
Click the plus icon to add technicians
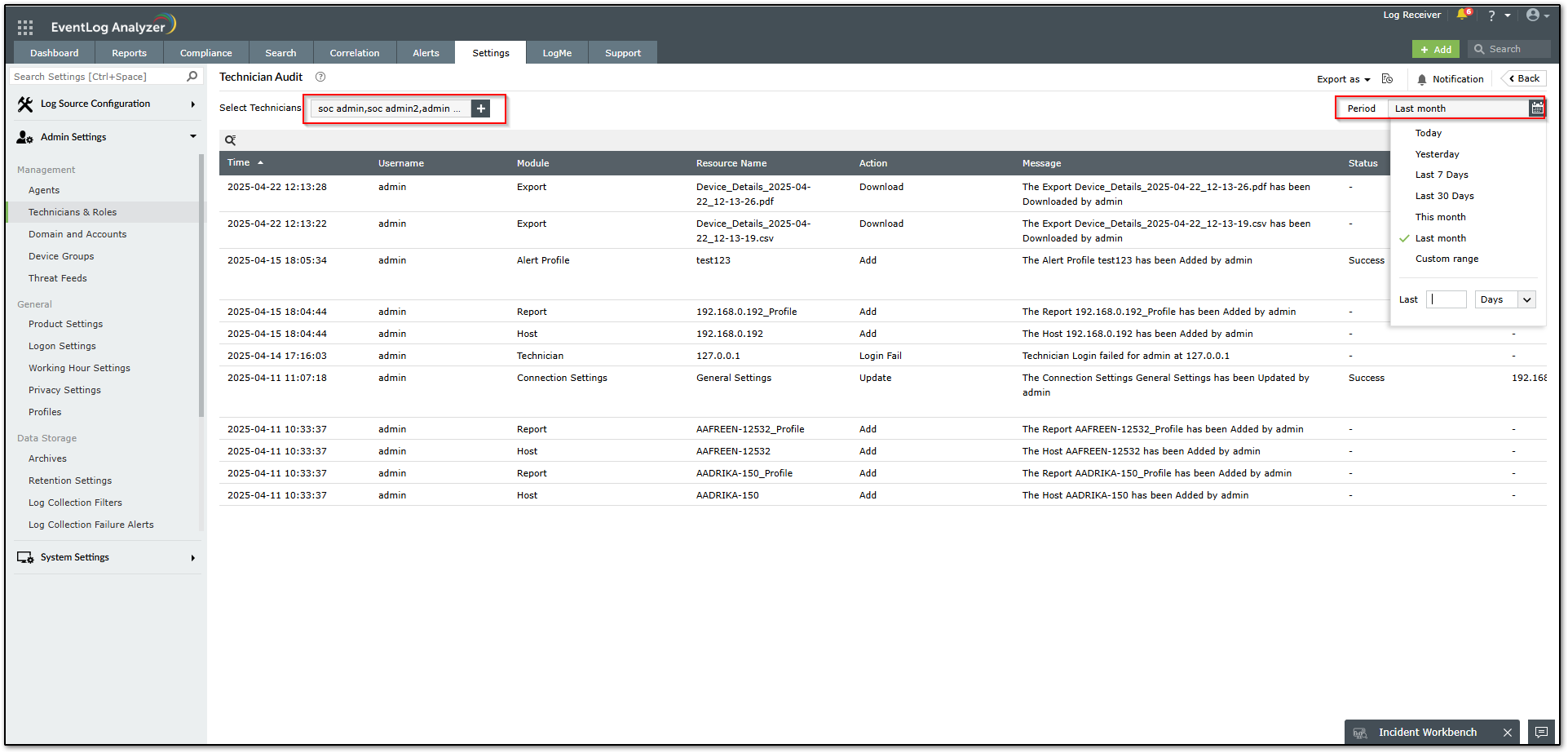pyautogui.click(x=481, y=109)
